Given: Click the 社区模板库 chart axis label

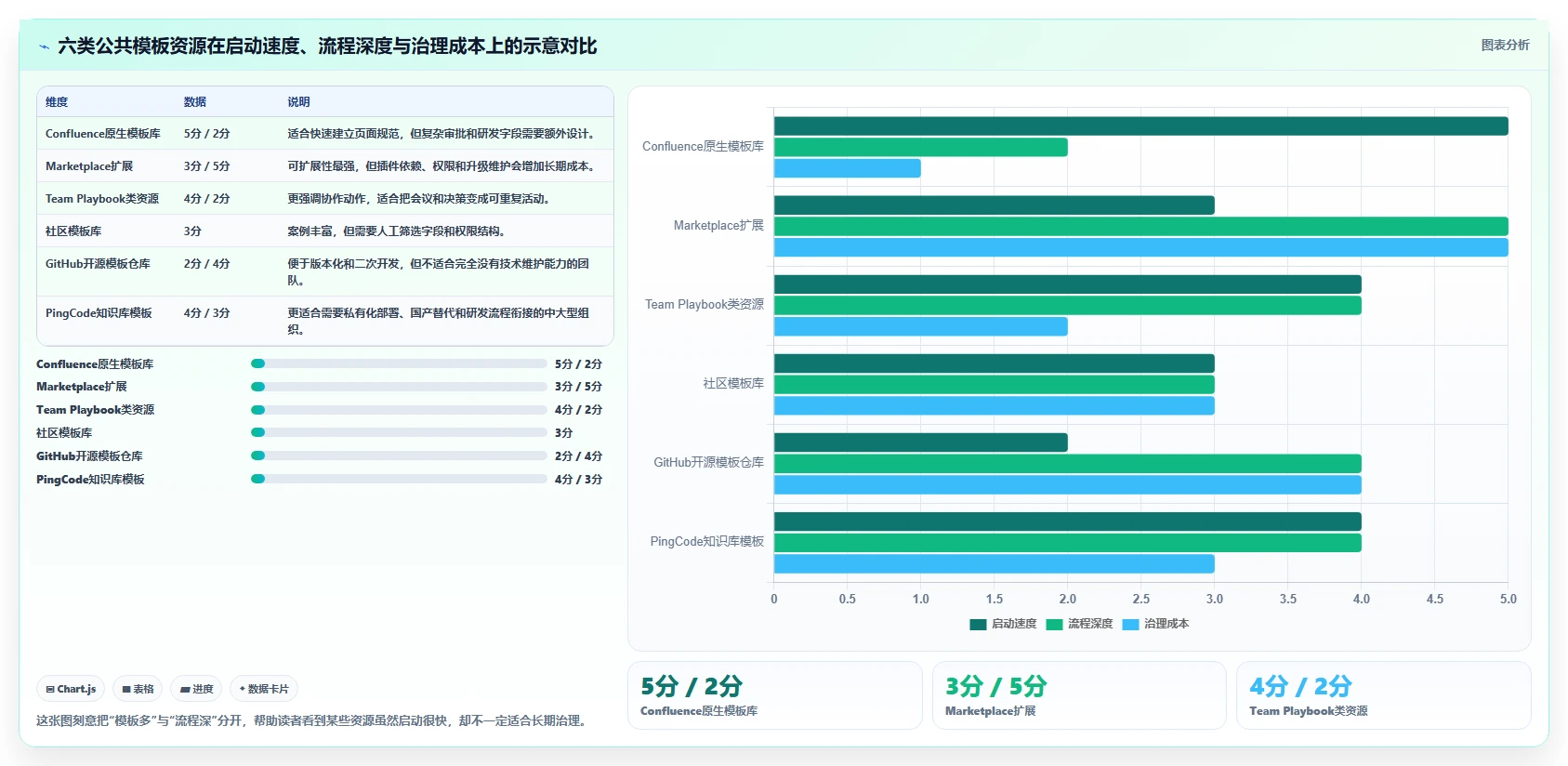Looking at the screenshot, I should tap(733, 384).
